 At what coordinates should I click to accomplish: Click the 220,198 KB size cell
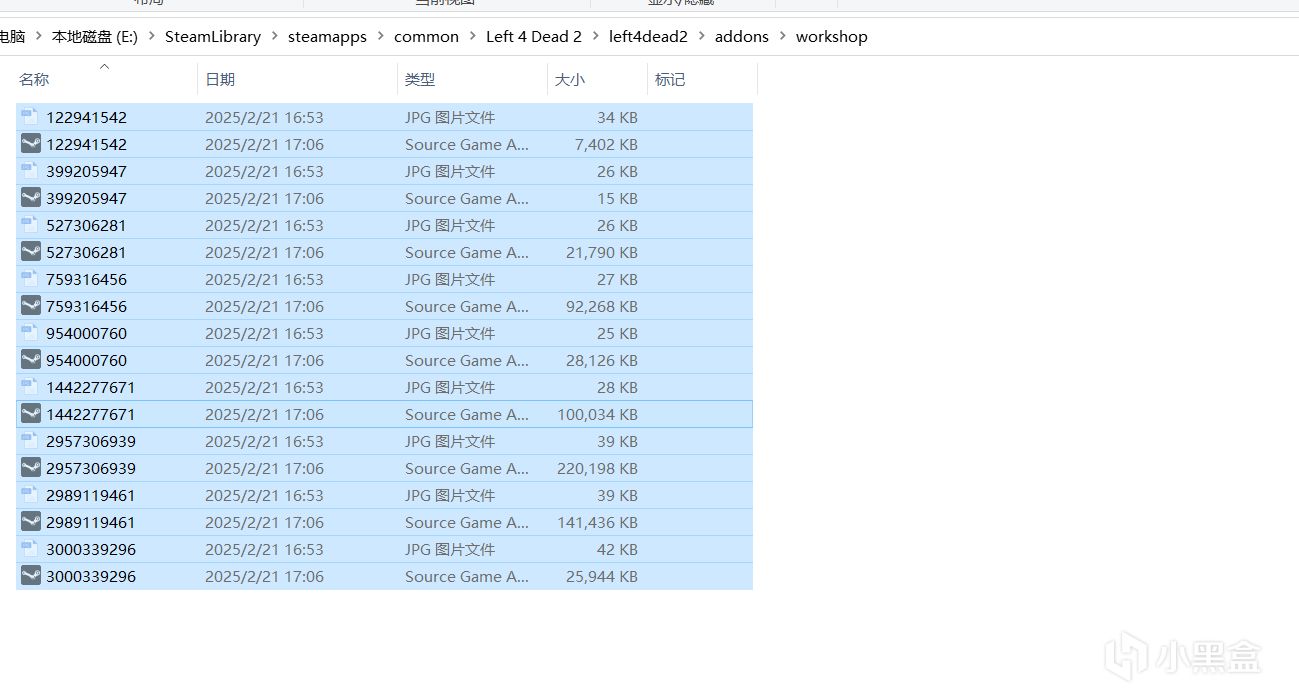(598, 468)
